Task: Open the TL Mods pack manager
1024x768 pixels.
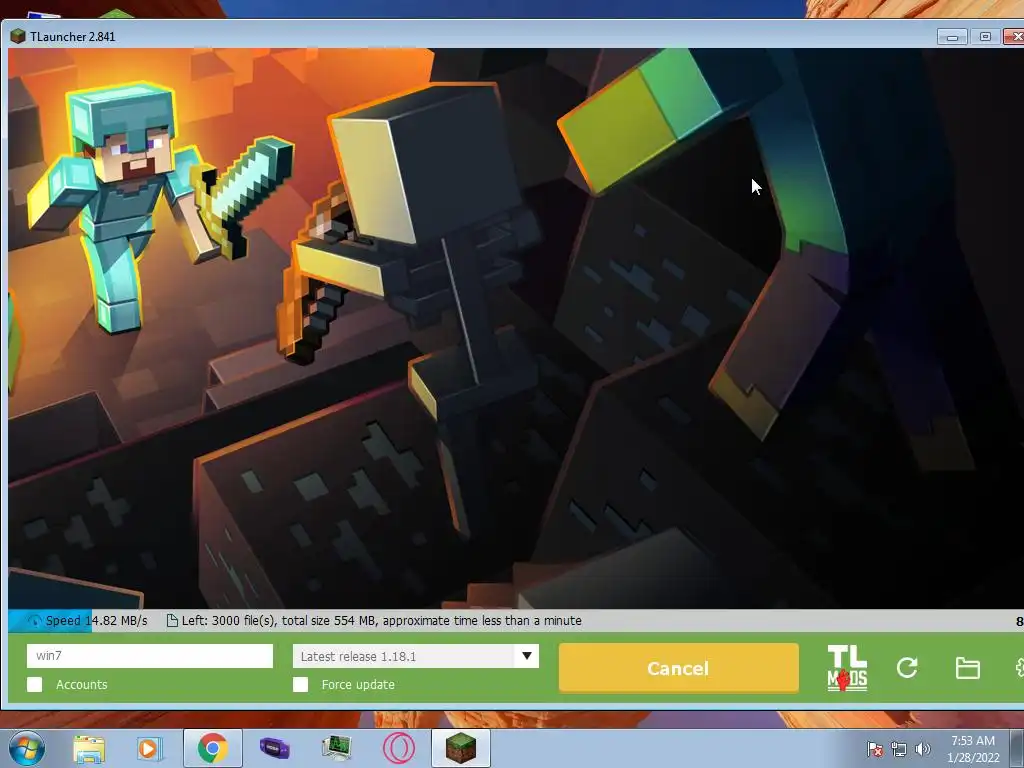Action: coord(847,668)
